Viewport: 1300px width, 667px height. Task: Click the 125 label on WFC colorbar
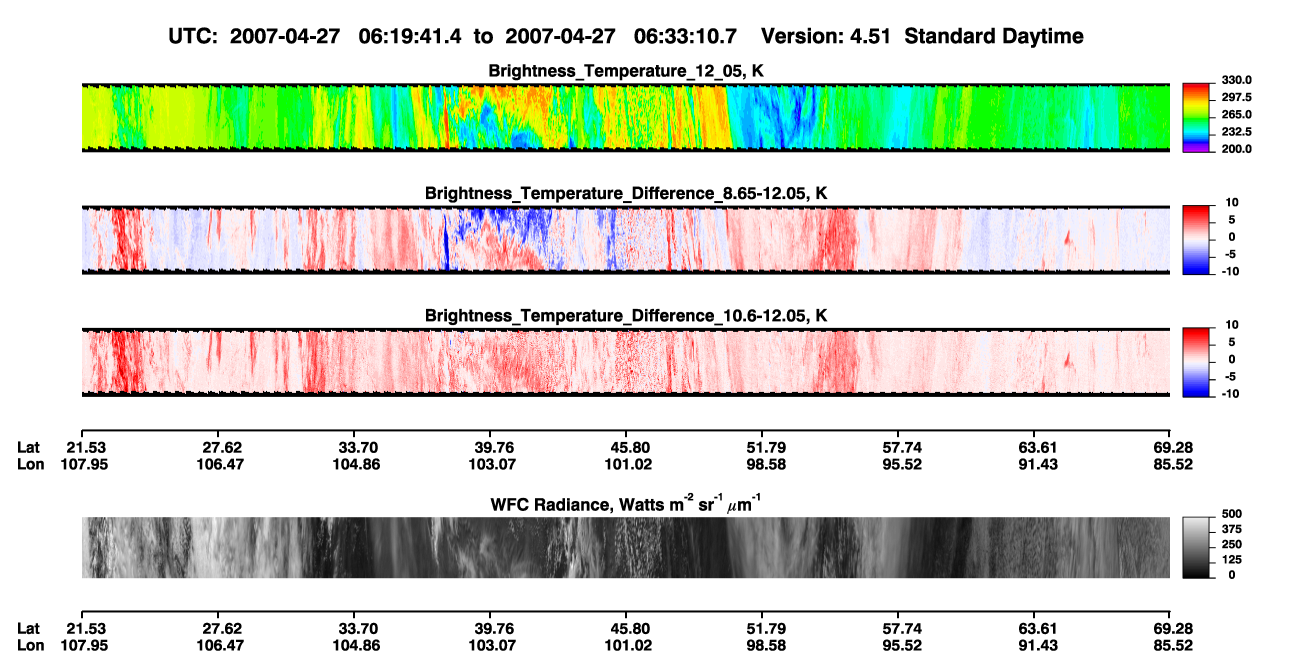pos(1233,560)
